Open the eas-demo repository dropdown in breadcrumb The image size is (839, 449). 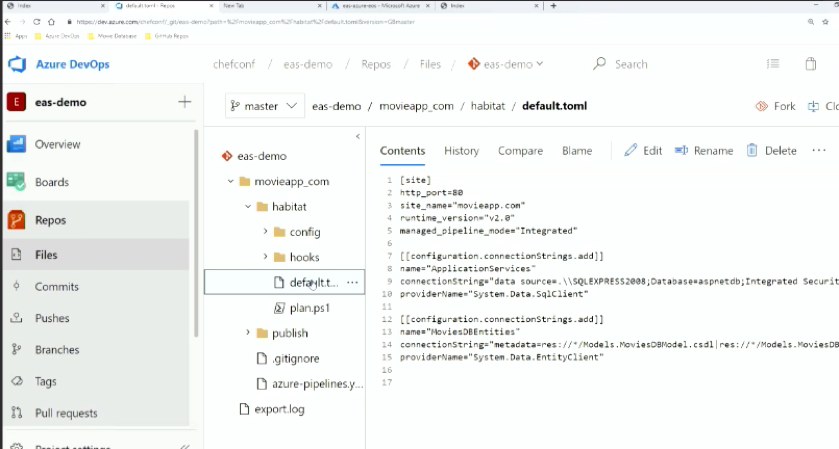pos(505,64)
